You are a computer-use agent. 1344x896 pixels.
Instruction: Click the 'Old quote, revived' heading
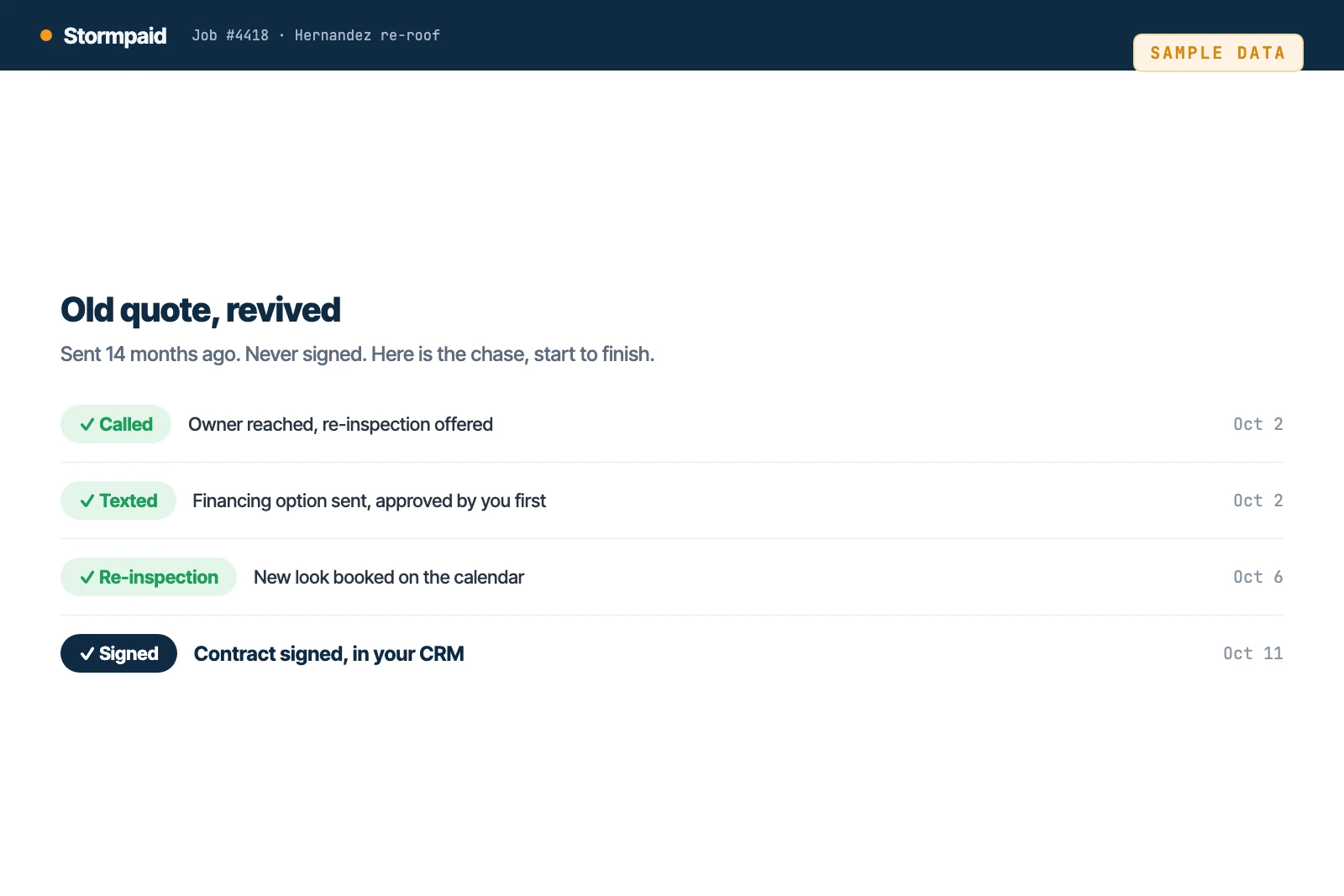click(201, 310)
